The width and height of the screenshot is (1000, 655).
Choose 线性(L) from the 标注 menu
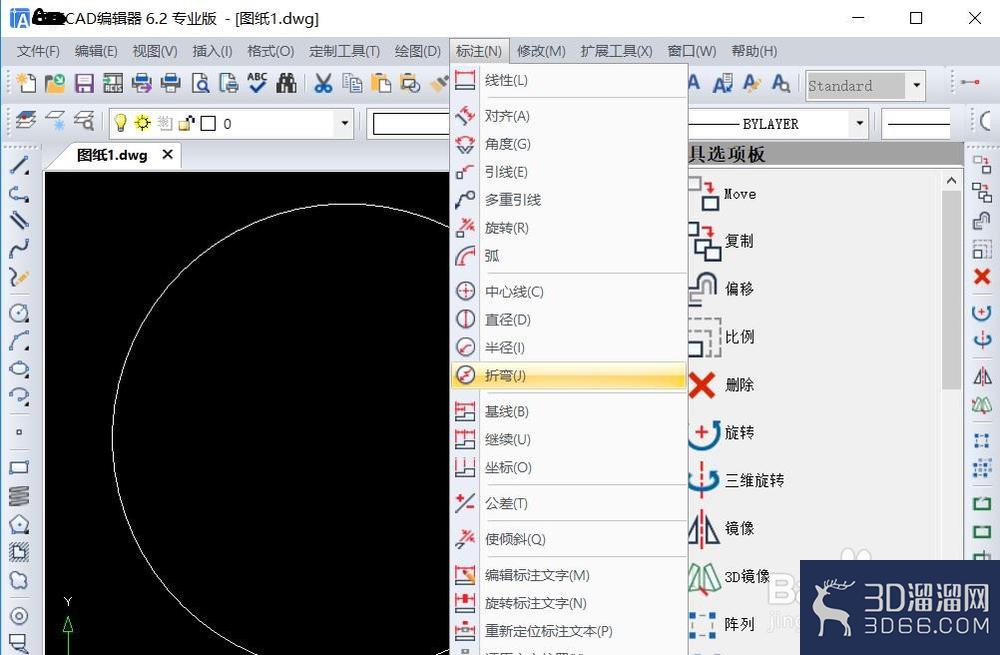[569, 80]
